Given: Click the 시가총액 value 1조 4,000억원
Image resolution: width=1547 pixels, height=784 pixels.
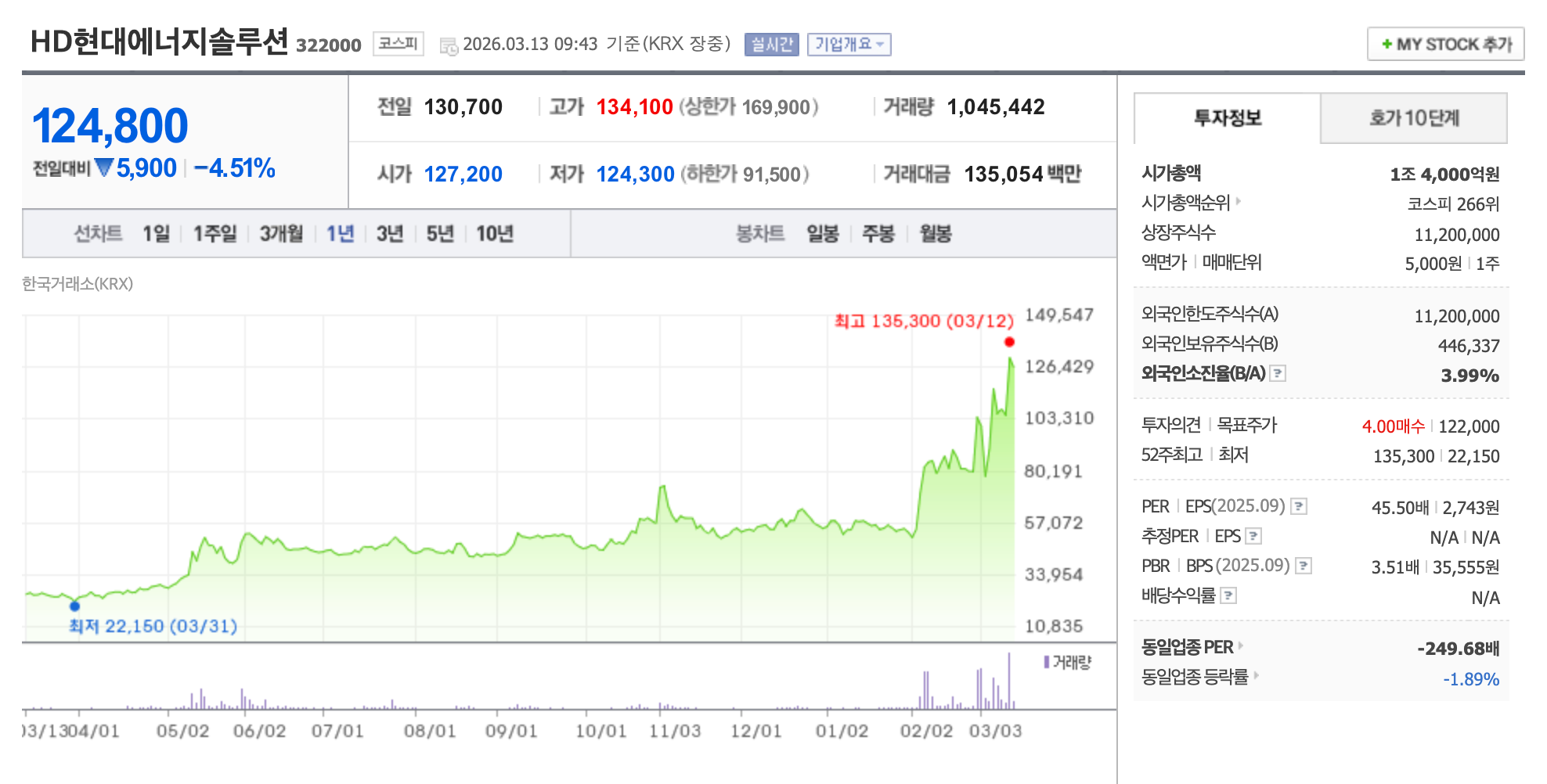Looking at the screenshot, I should (x=1444, y=174).
